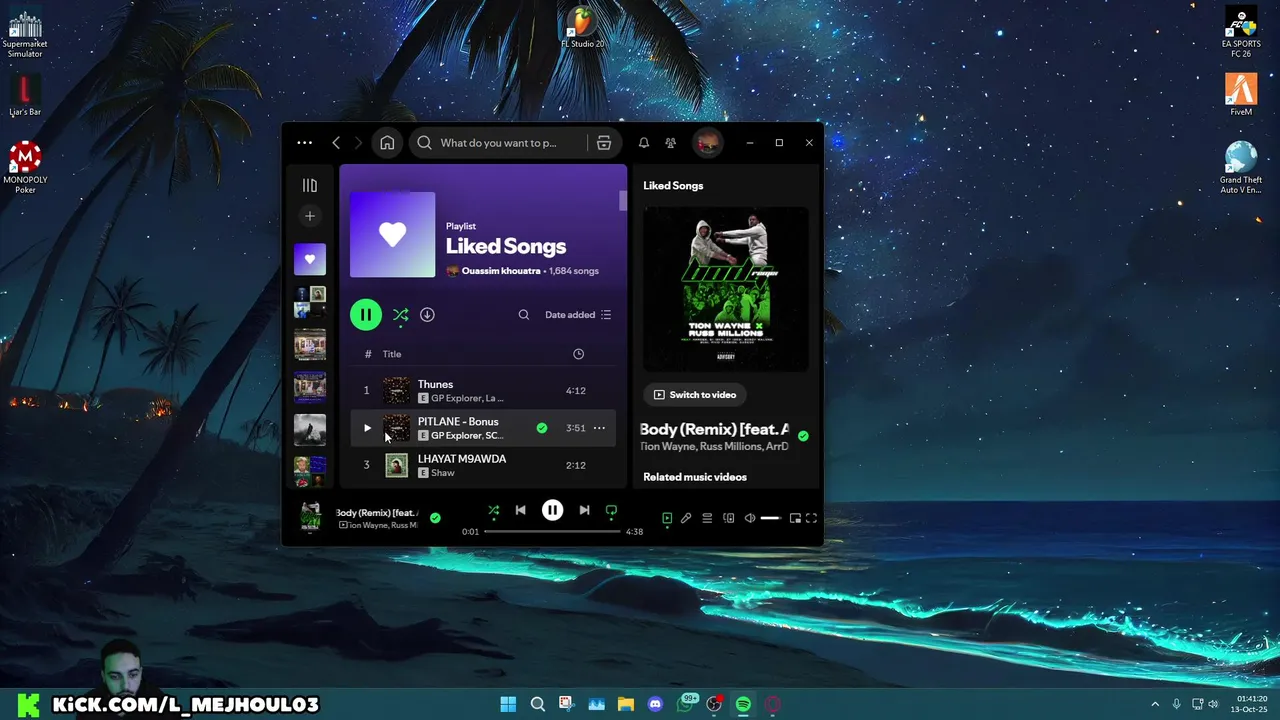Open the Supermarket Simulator desktop icon
This screenshot has width=1280, height=720.
click(x=25, y=34)
